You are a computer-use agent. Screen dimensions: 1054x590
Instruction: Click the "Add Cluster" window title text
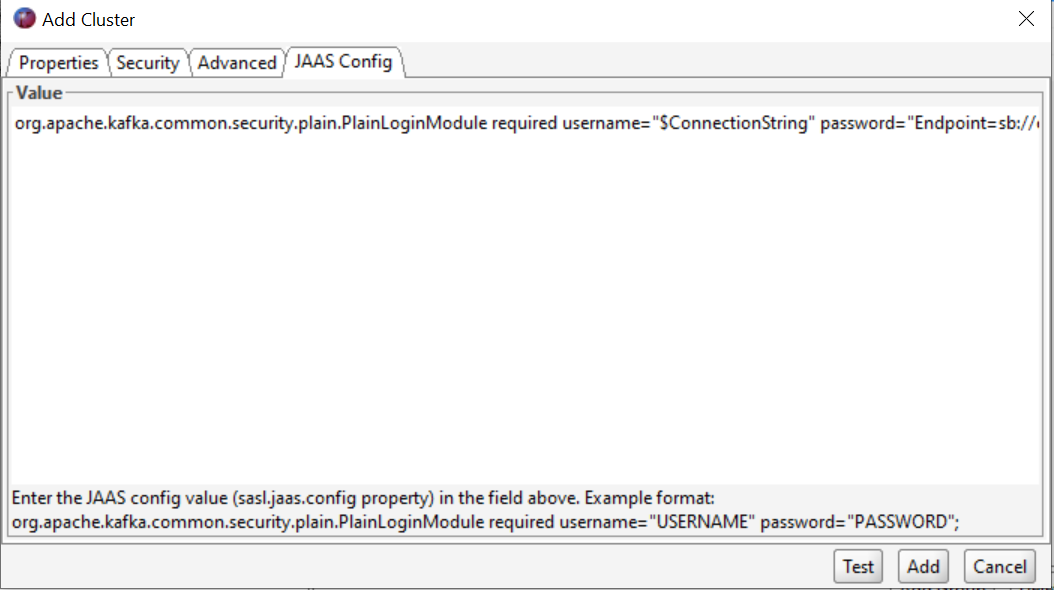[89, 20]
